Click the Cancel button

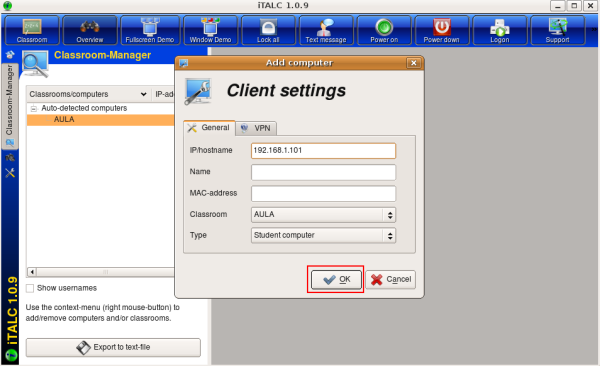point(391,279)
